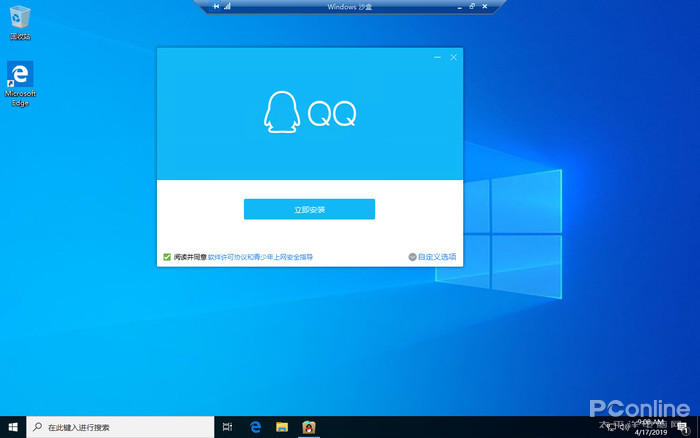Click the signal strength icon on connection bar
Viewport: 700px width, 438px height.
click(x=227, y=7)
